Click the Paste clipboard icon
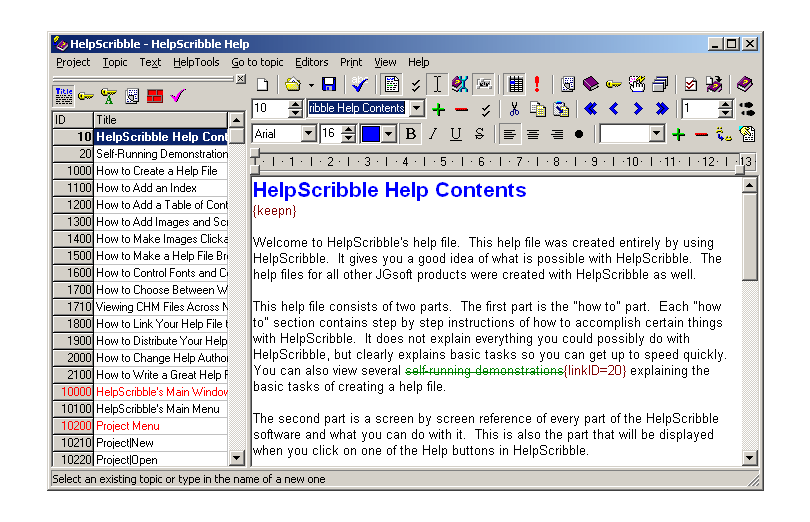Image resolution: width=810 pixels, height=522 pixels. pyautogui.click(x=561, y=109)
